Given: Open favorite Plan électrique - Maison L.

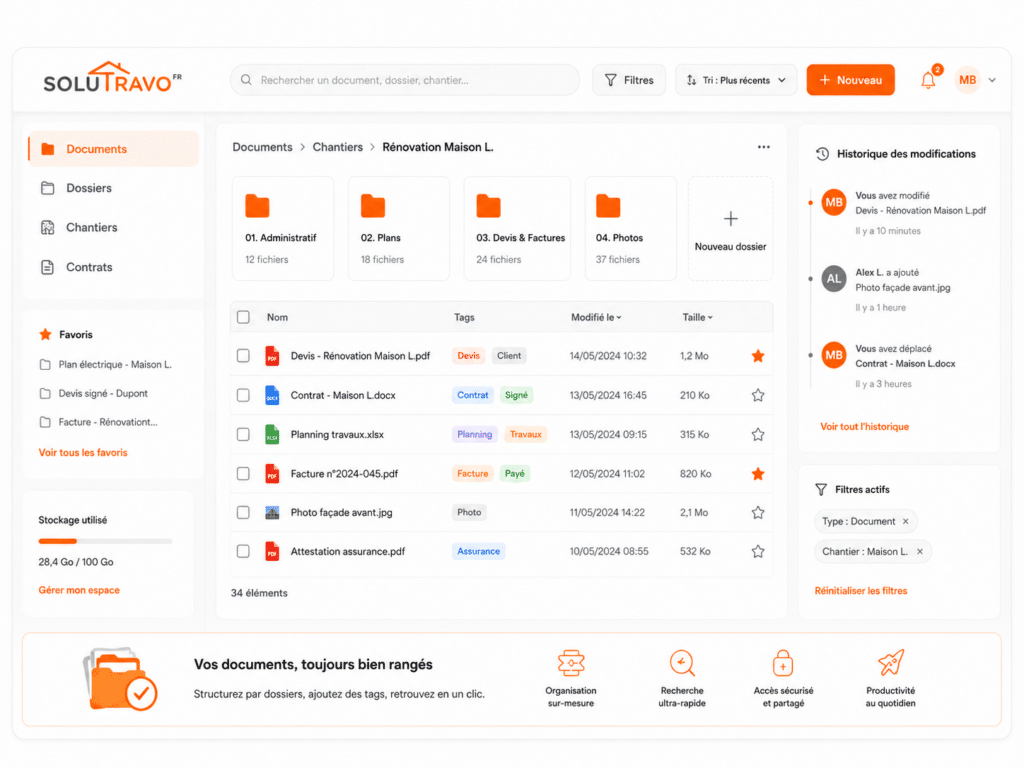Looking at the screenshot, I should (x=106, y=364).
